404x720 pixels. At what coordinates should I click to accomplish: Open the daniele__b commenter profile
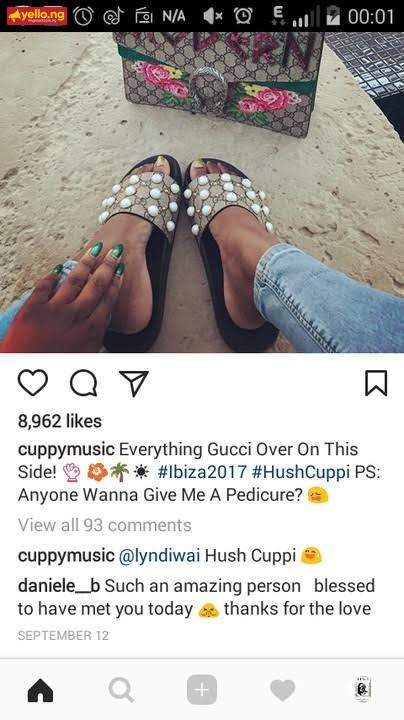[x=59, y=586]
